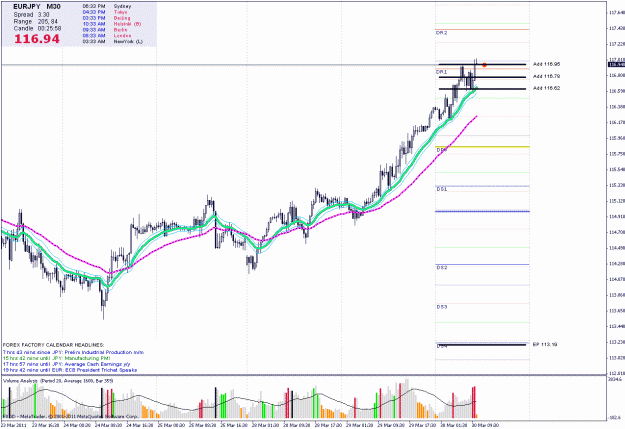The image size is (625, 429).
Task: Open the Average Cash Earnings y/y headline
Action: [x=67, y=364]
